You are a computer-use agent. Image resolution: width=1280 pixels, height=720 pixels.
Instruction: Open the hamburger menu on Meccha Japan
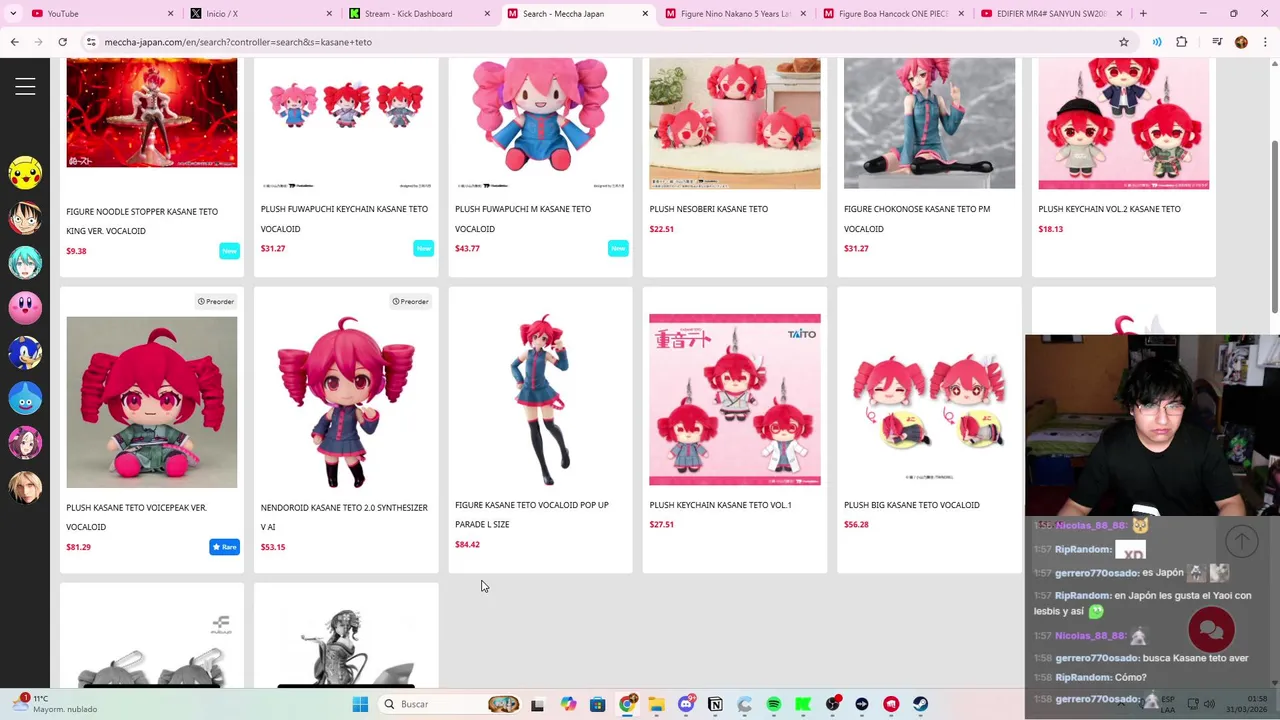pos(25,87)
